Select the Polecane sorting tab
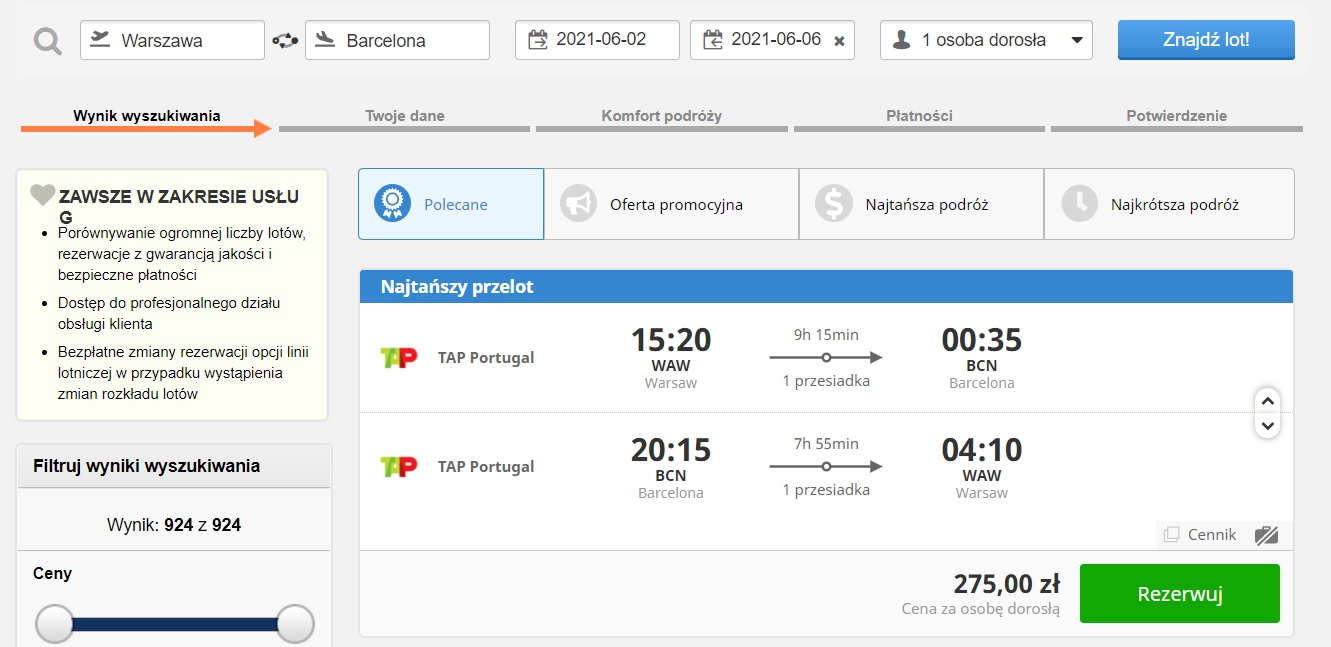Image resolution: width=1331 pixels, height=647 pixels. click(x=451, y=204)
